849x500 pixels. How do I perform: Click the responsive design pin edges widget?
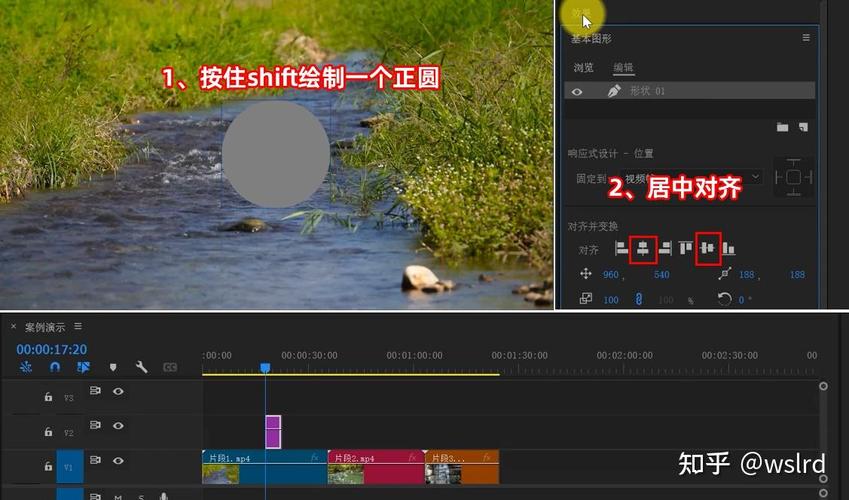click(793, 177)
